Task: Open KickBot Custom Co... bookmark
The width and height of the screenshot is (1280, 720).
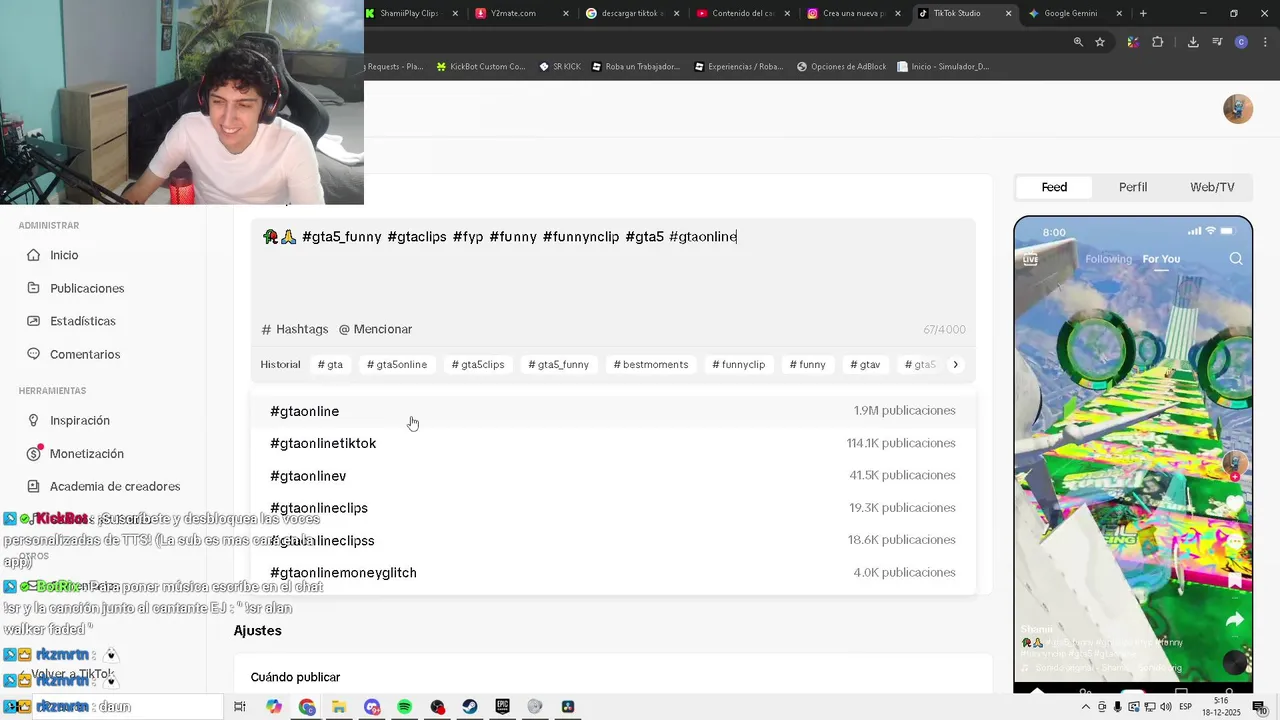Action: (x=481, y=67)
